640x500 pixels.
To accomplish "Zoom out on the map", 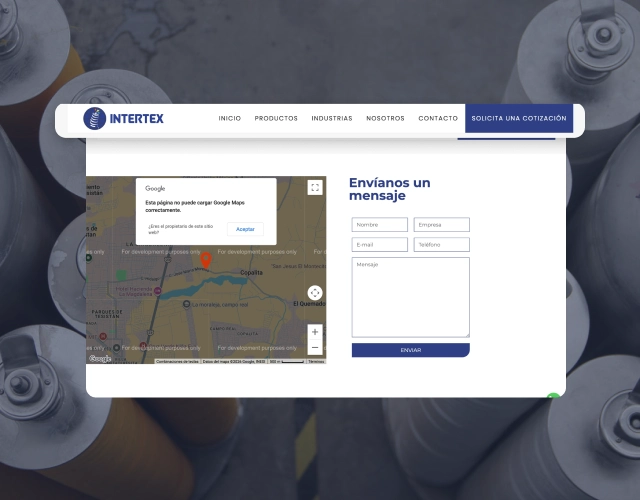I will [x=315, y=347].
